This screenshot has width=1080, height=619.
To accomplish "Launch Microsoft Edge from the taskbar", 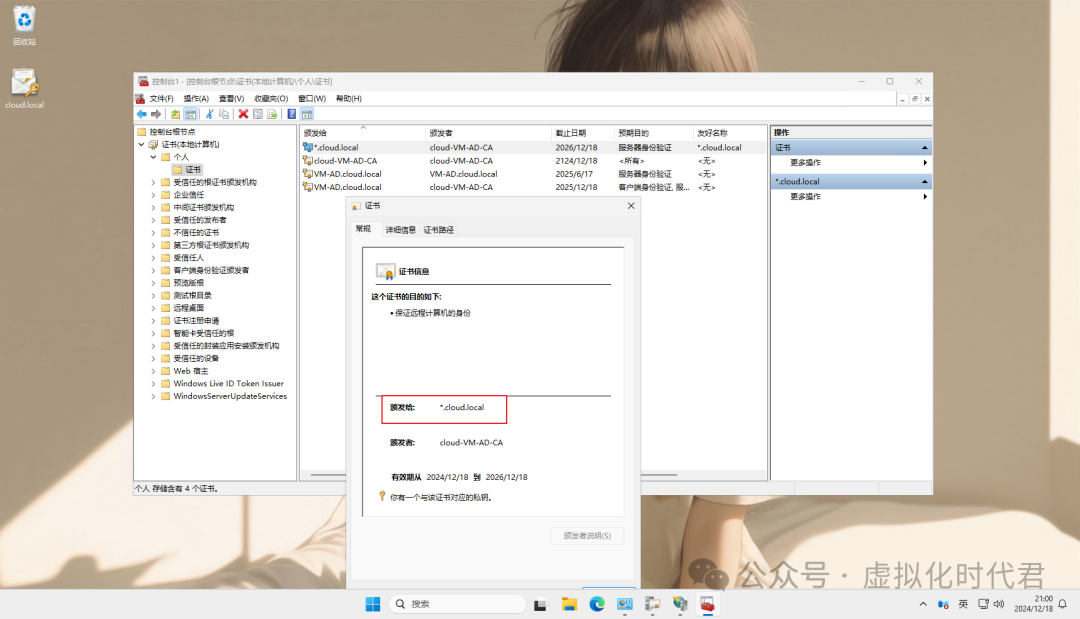I will click(596, 604).
